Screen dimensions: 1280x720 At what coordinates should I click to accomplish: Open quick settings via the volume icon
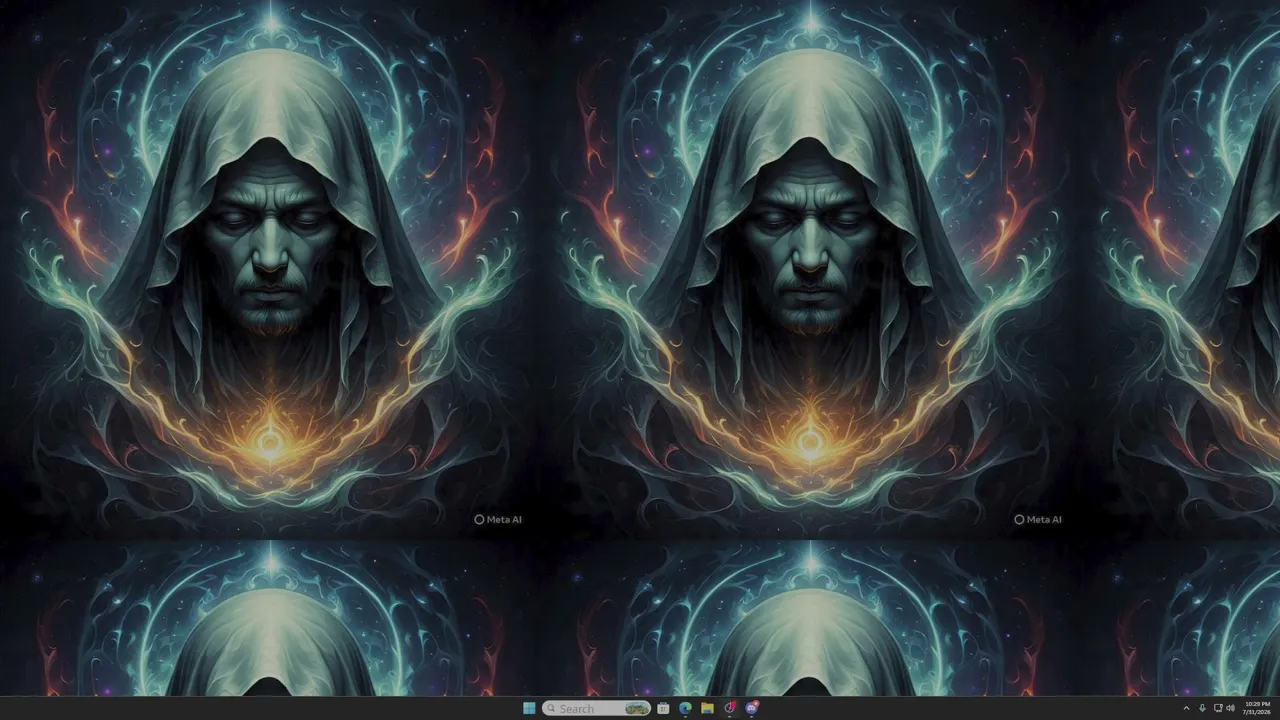(1230, 708)
